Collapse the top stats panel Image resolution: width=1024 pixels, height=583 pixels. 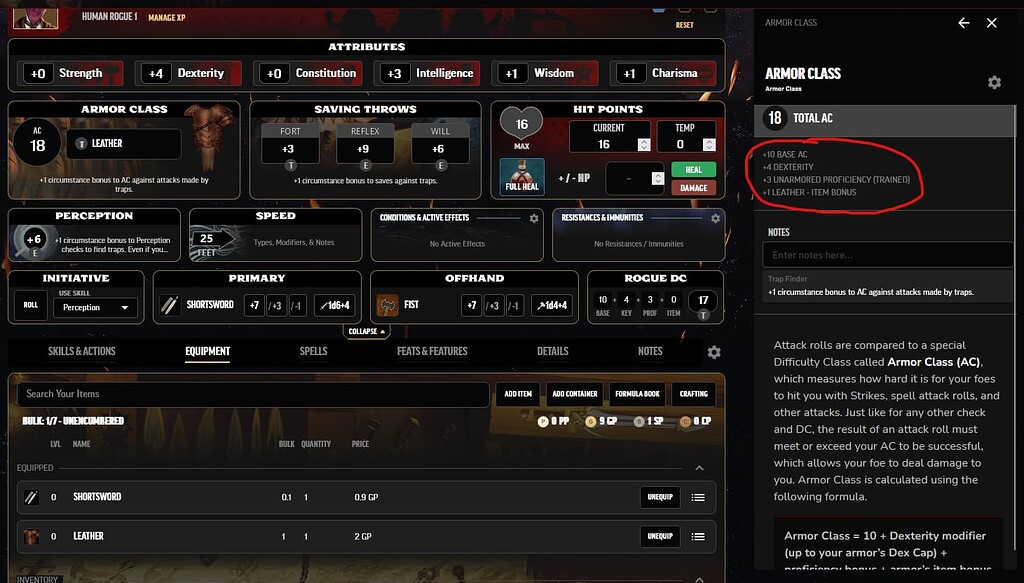tap(365, 331)
